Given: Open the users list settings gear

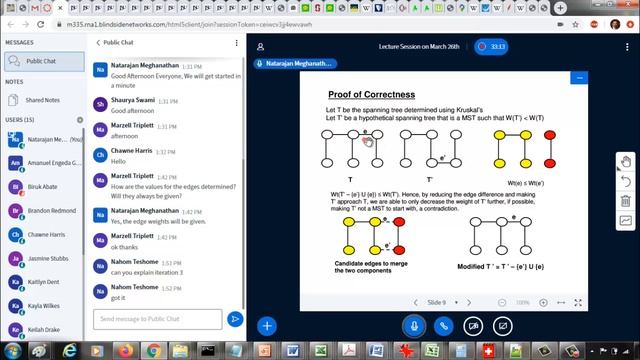Looking at the screenshot, I should (x=80, y=120).
